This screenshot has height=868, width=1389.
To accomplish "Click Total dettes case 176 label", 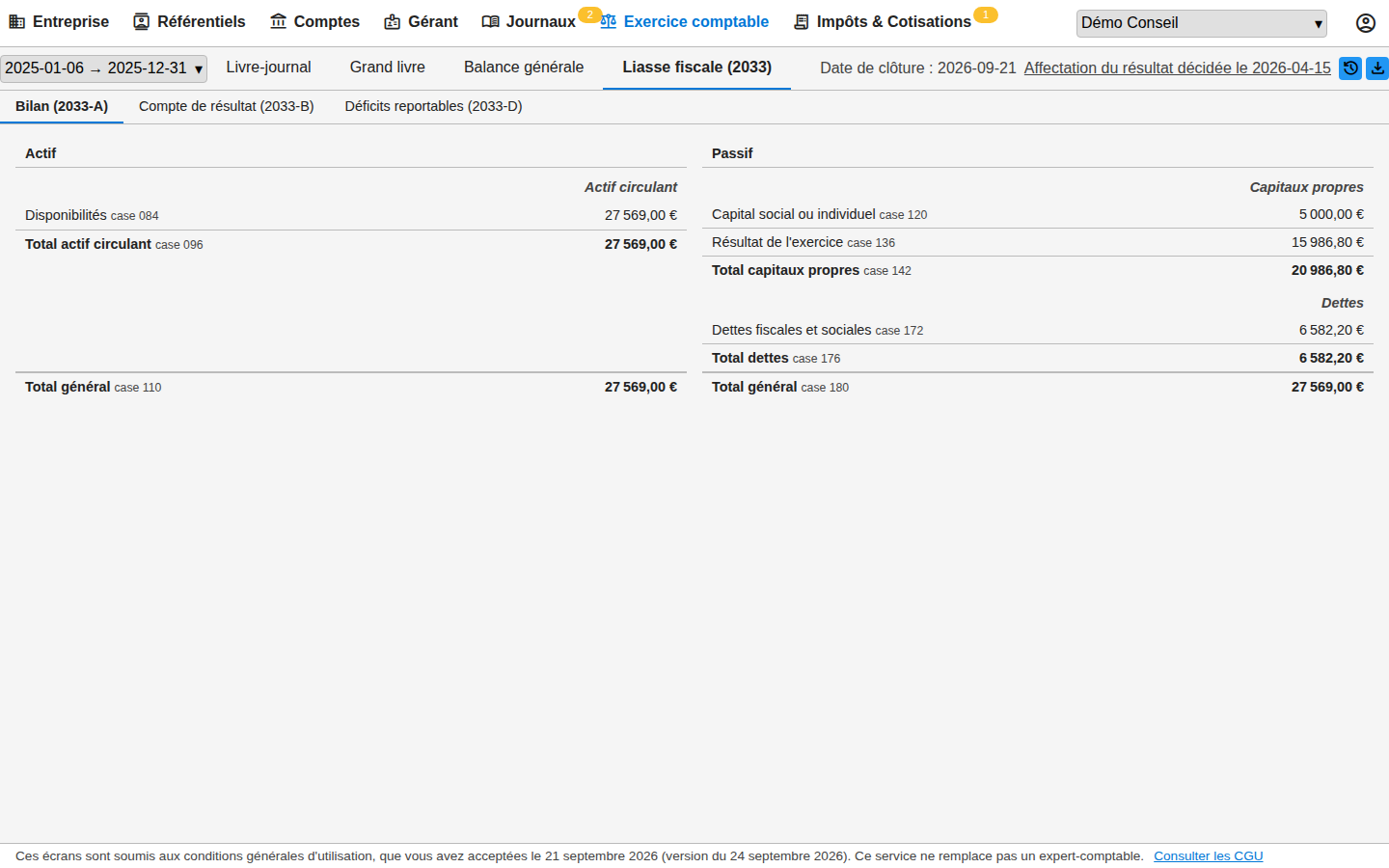I will tap(776, 358).
